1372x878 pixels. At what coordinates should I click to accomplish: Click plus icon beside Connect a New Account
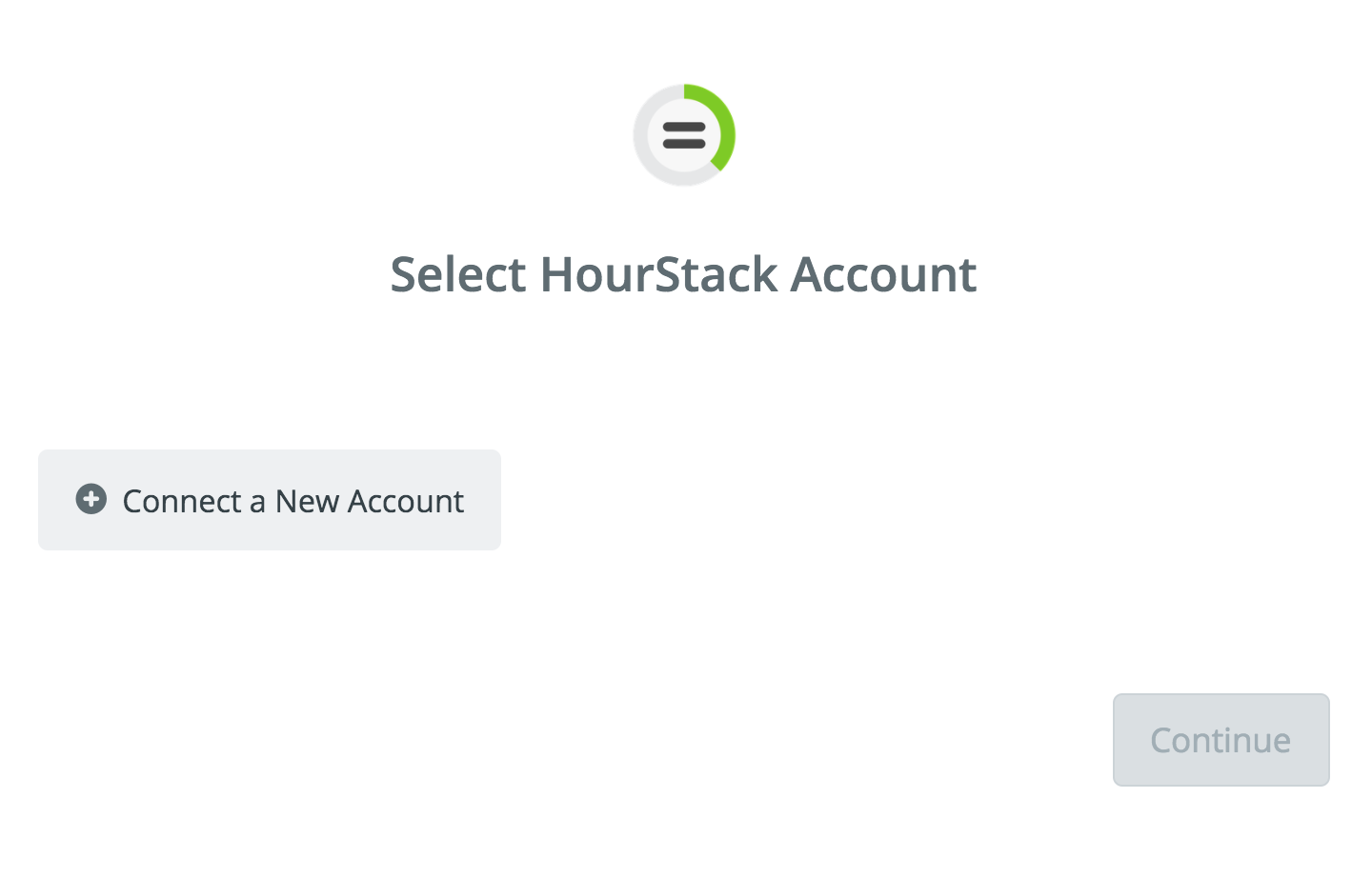pyautogui.click(x=91, y=499)
